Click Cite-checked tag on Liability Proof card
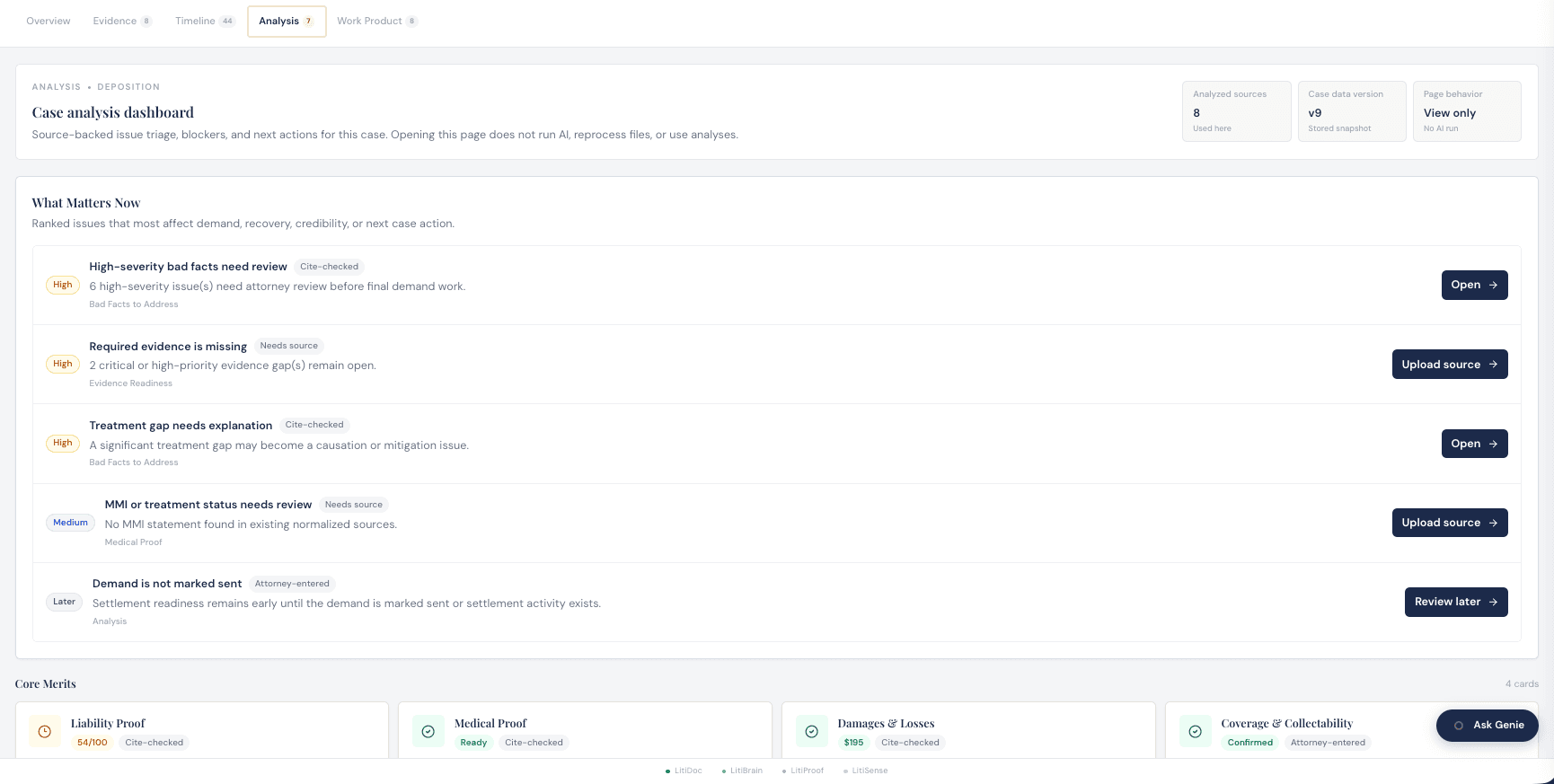 [154, 743]
